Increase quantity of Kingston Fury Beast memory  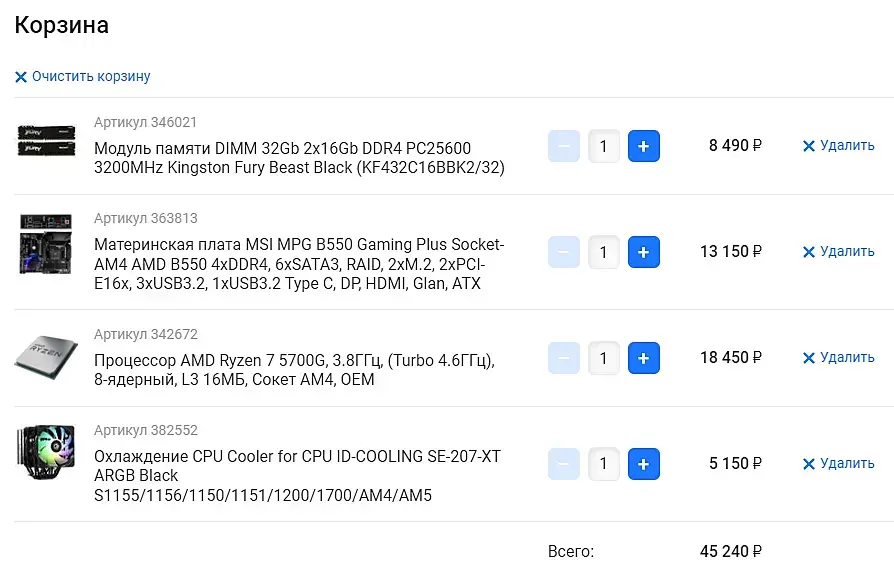[643, 146]
